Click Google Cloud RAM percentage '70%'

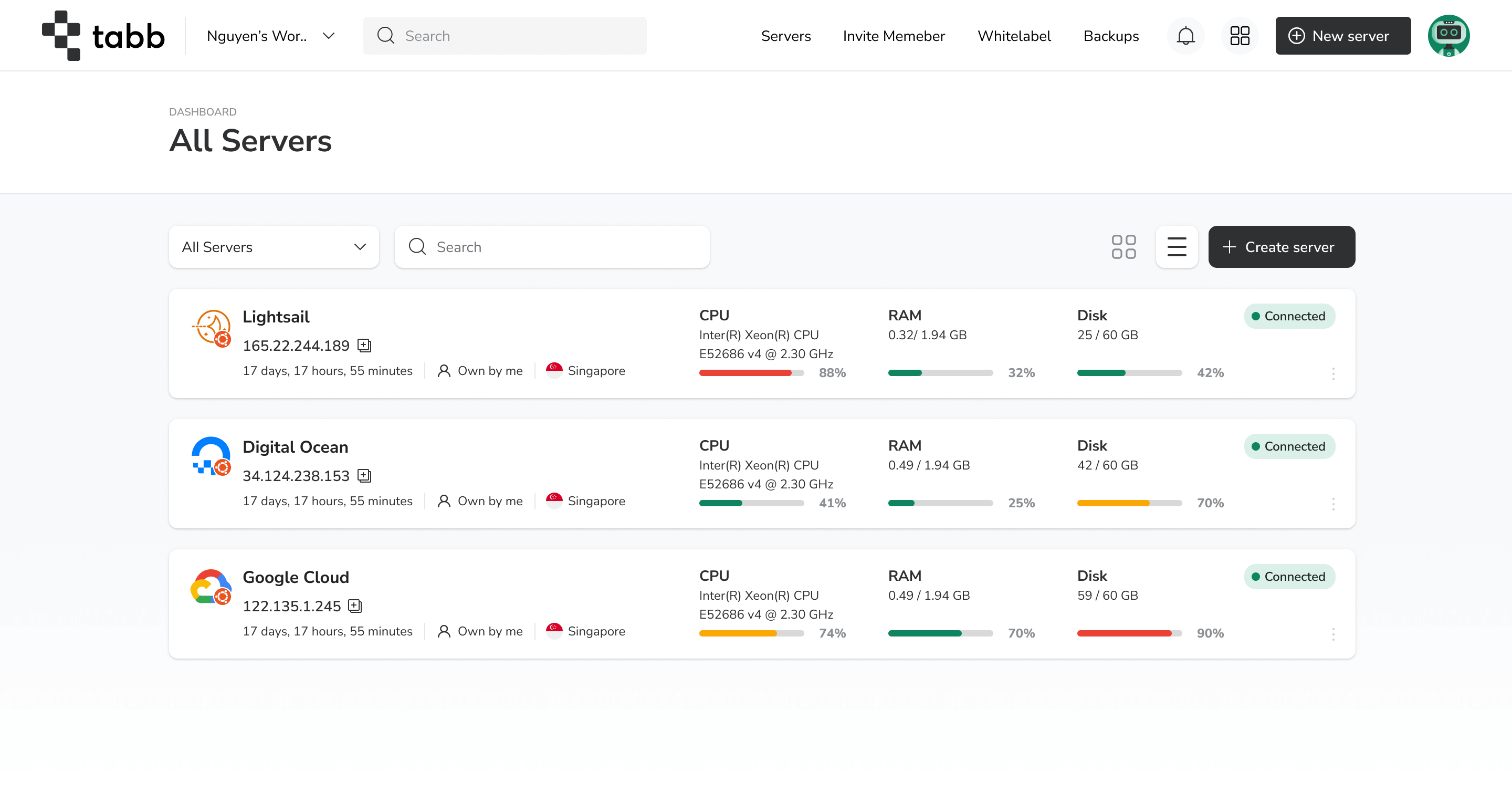[1021, 634]
